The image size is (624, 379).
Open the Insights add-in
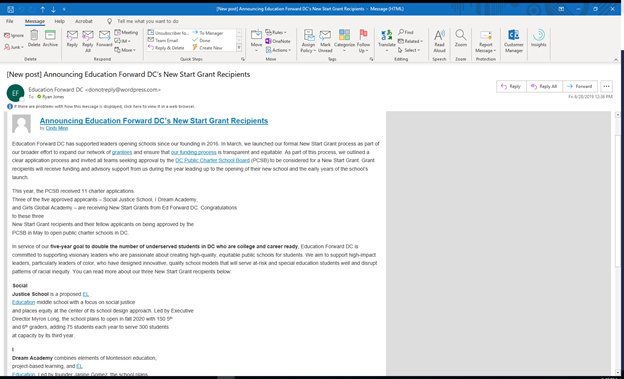pyautogui.click(x=538, y=39)
